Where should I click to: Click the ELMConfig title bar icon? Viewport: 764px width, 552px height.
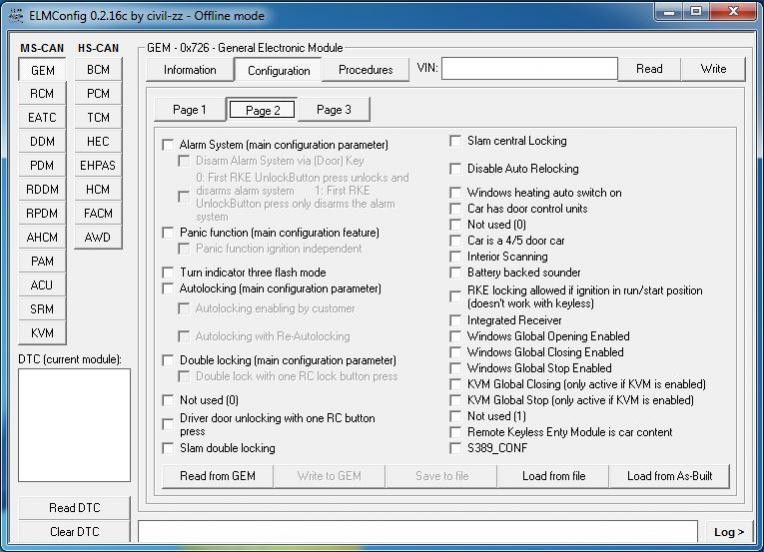click(14, 16)
